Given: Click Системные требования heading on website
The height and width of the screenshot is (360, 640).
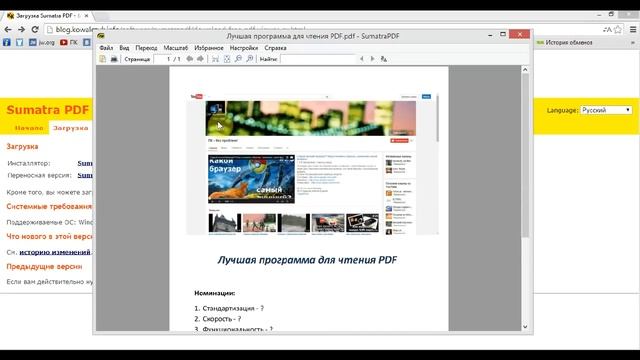Looking at the screenshot, I should 49,207.
